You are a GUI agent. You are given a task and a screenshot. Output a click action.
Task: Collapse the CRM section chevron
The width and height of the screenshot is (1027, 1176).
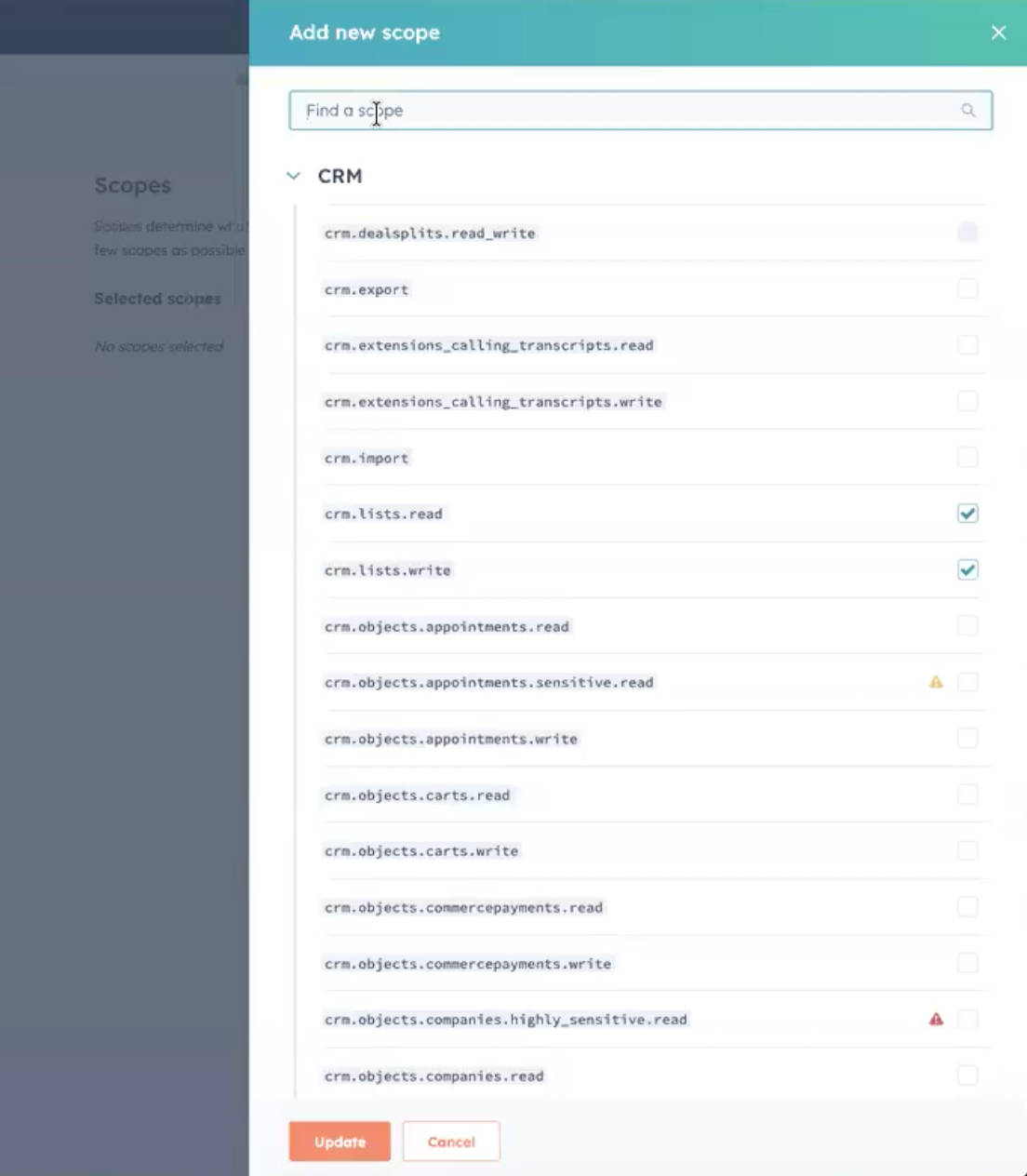pos(294,176)
